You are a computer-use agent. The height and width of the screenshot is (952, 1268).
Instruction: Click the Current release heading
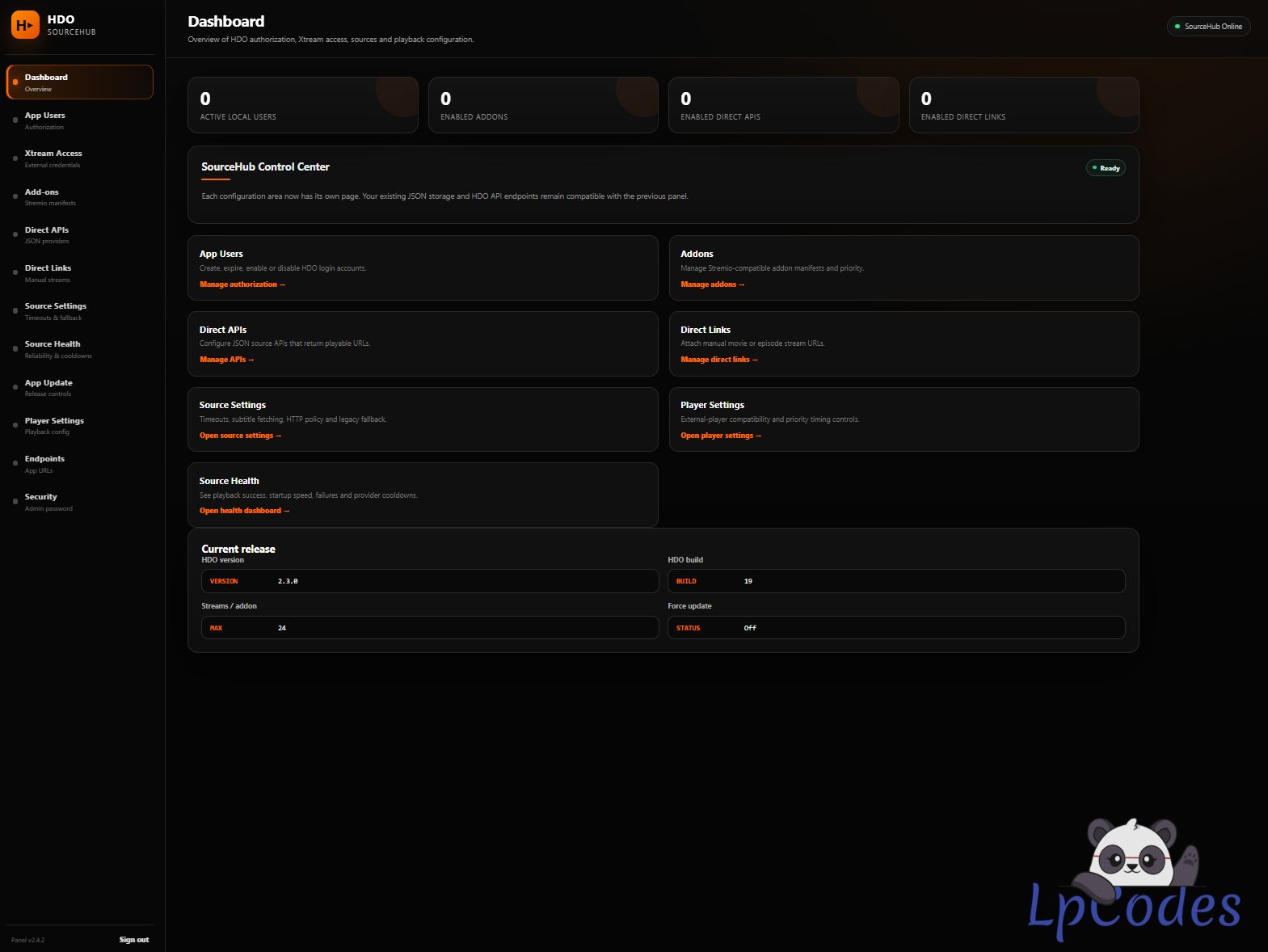[x=238, y=549]
